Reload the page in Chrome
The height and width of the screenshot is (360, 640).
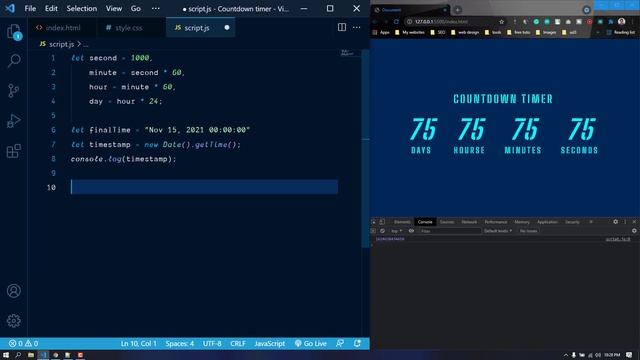[x=396, y=22]
